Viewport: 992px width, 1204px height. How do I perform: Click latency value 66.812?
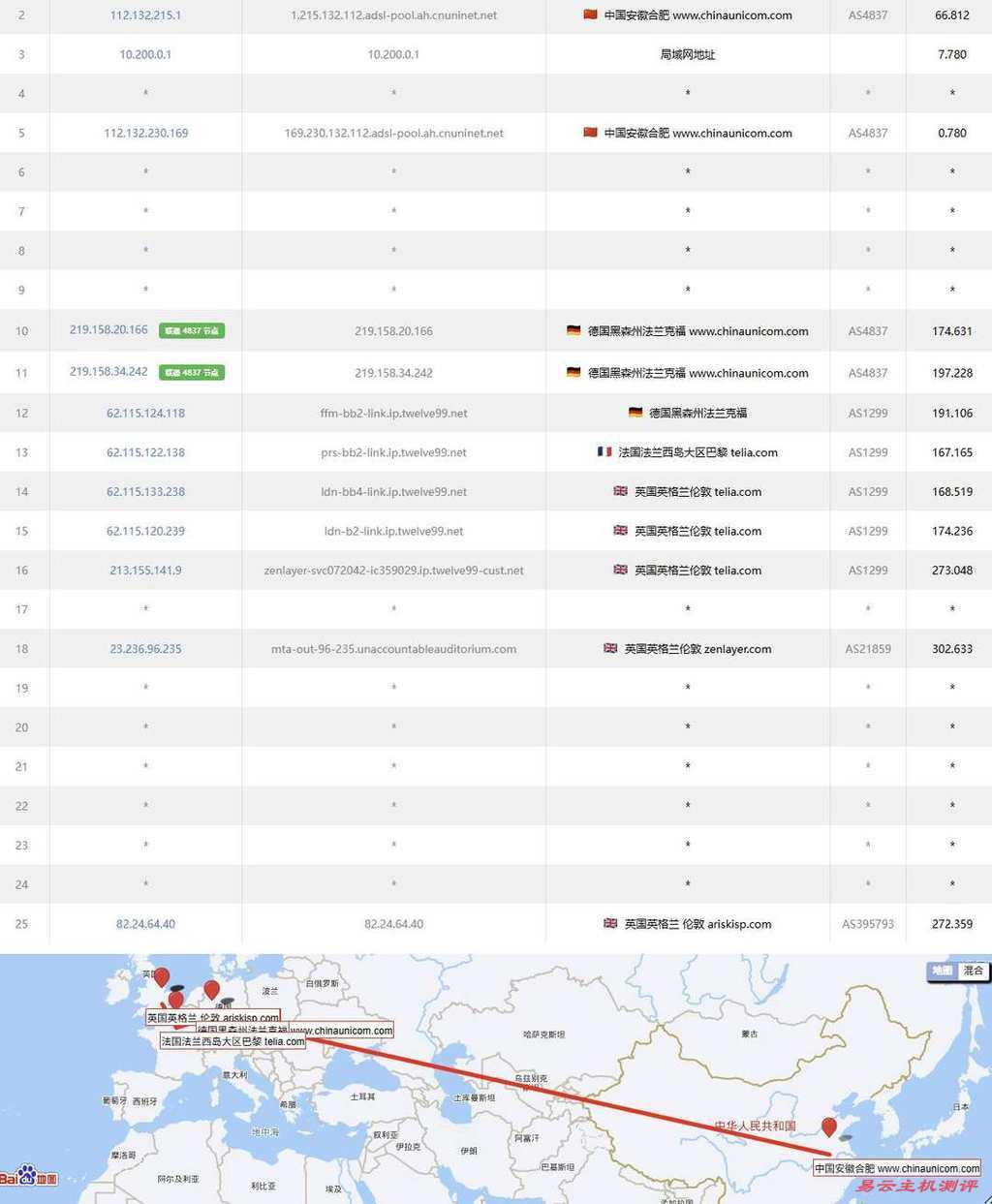(x=952, y=15)
